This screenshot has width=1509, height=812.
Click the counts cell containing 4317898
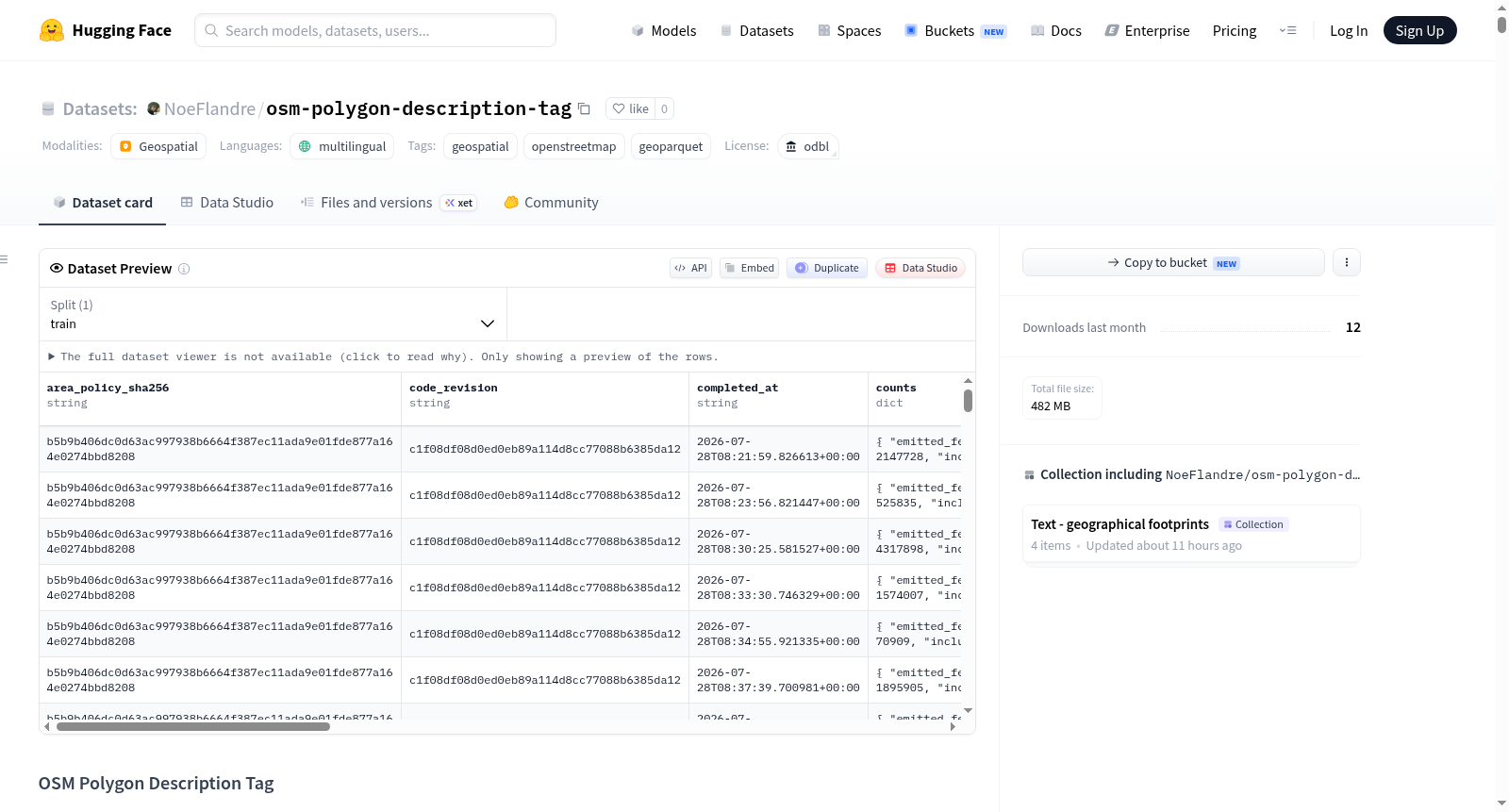point(915,541)
